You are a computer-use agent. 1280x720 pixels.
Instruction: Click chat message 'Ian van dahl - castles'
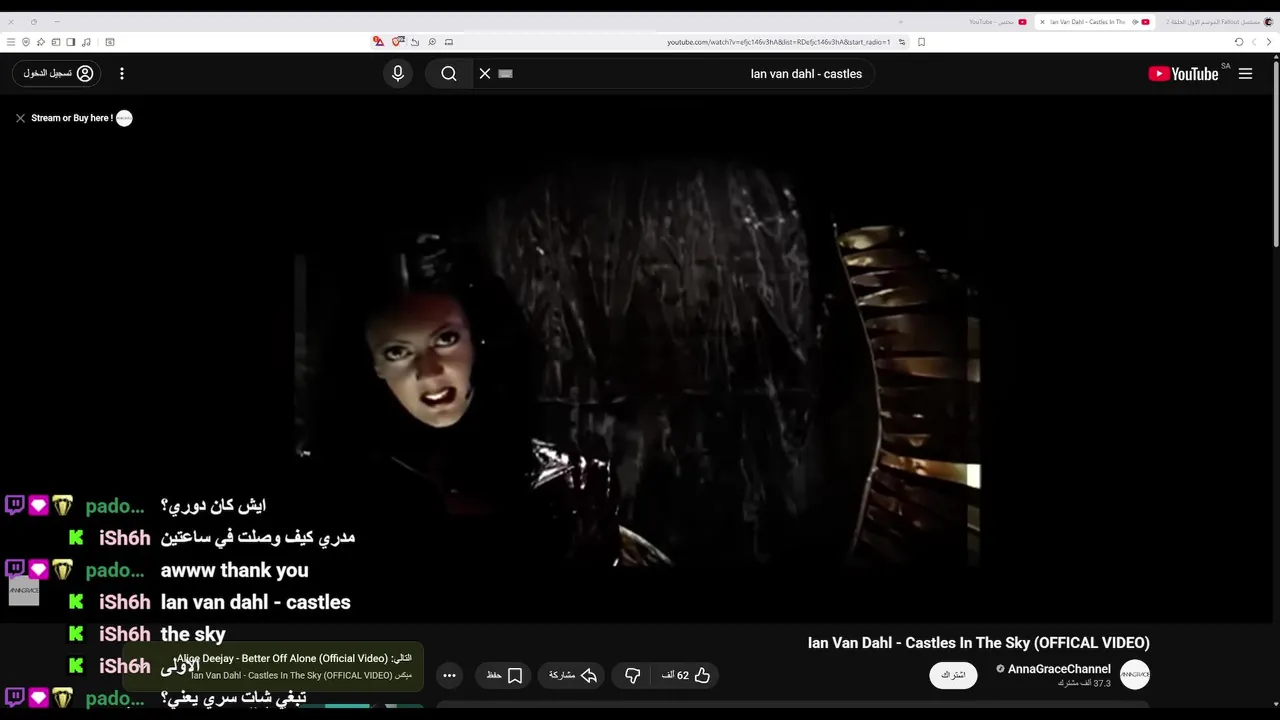pos(255,602)
